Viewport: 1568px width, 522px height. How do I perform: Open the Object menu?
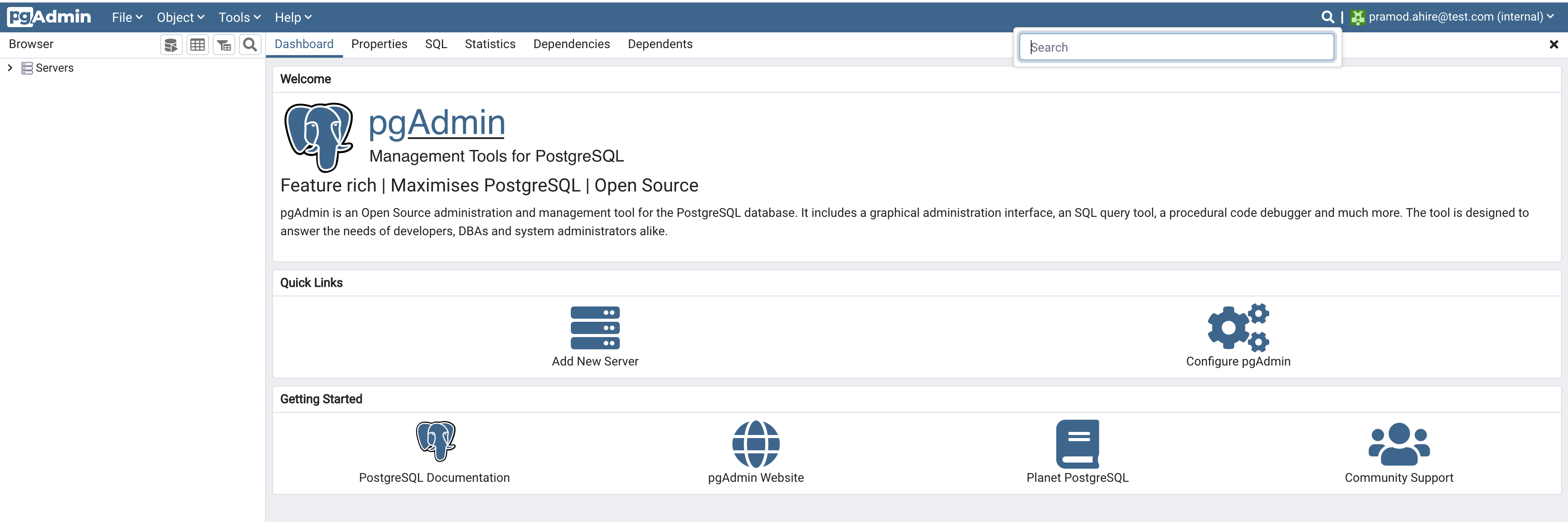tap(180, 17)
